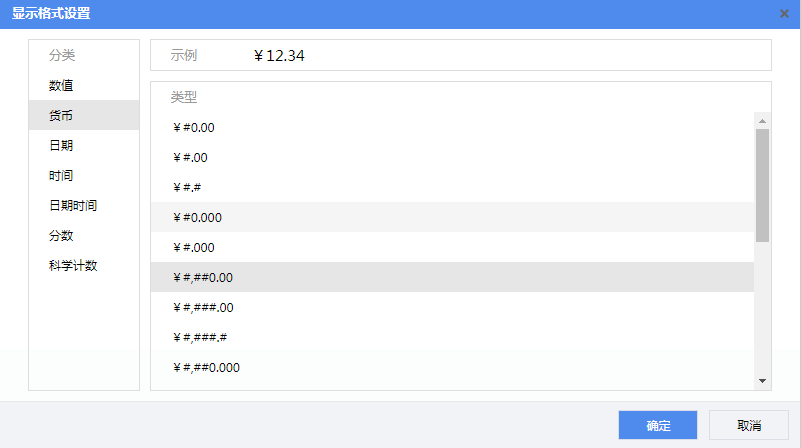Pick the ¥#.# format type
This screenshot has width=801, height=448.
187,187
